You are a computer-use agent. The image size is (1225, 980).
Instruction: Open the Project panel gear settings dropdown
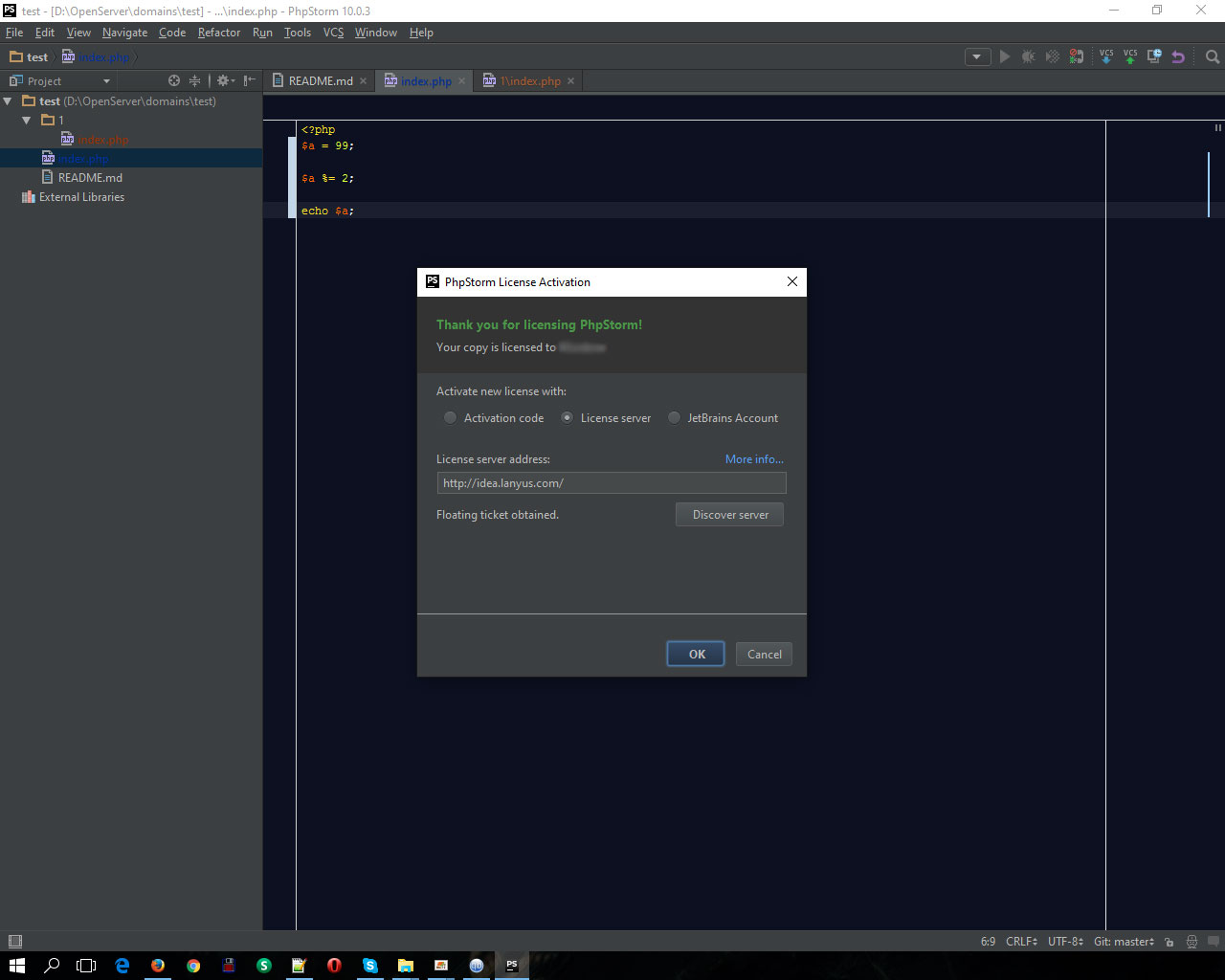pyautogui.click(x=226, y=81)
